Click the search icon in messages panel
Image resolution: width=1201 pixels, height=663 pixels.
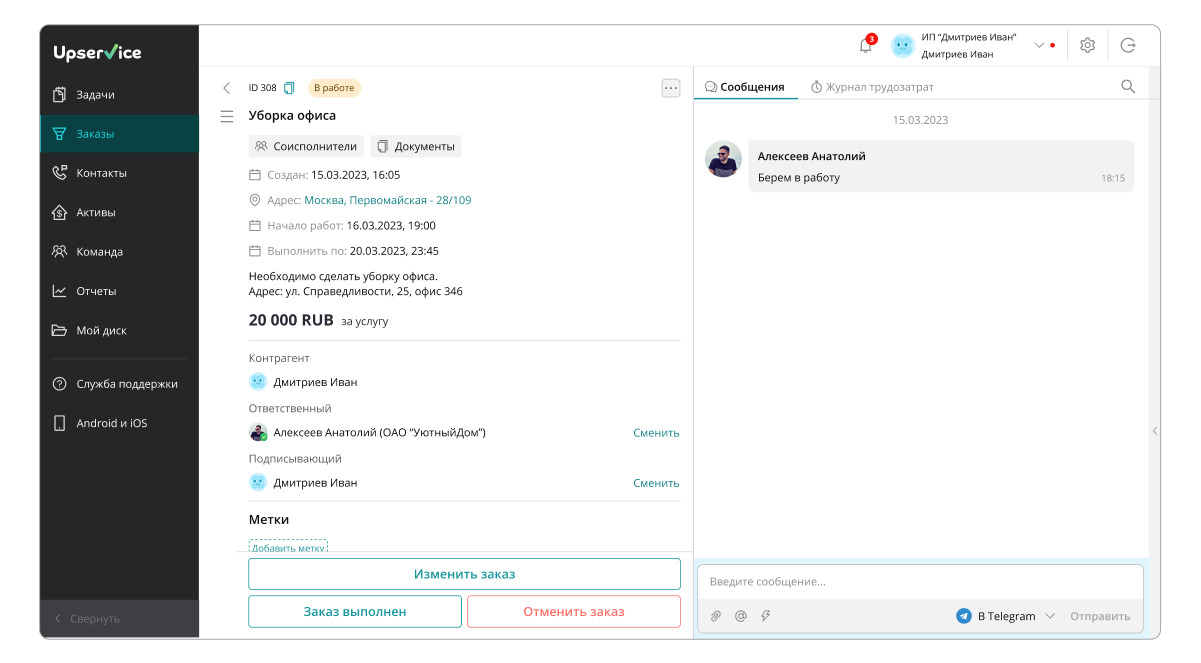click(x=1128, y=87)
